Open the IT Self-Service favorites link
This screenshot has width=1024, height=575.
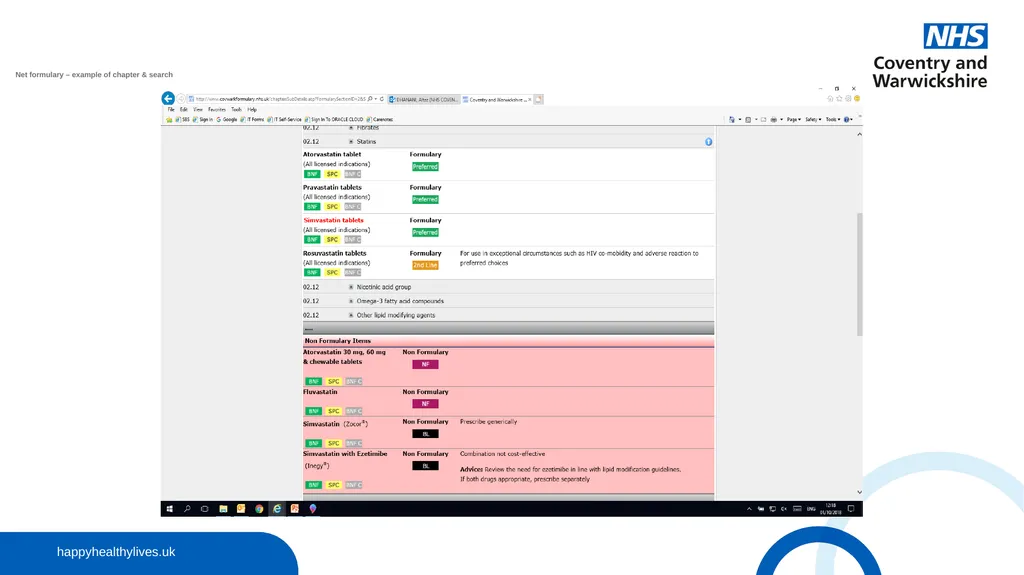(x=284, y=120)
